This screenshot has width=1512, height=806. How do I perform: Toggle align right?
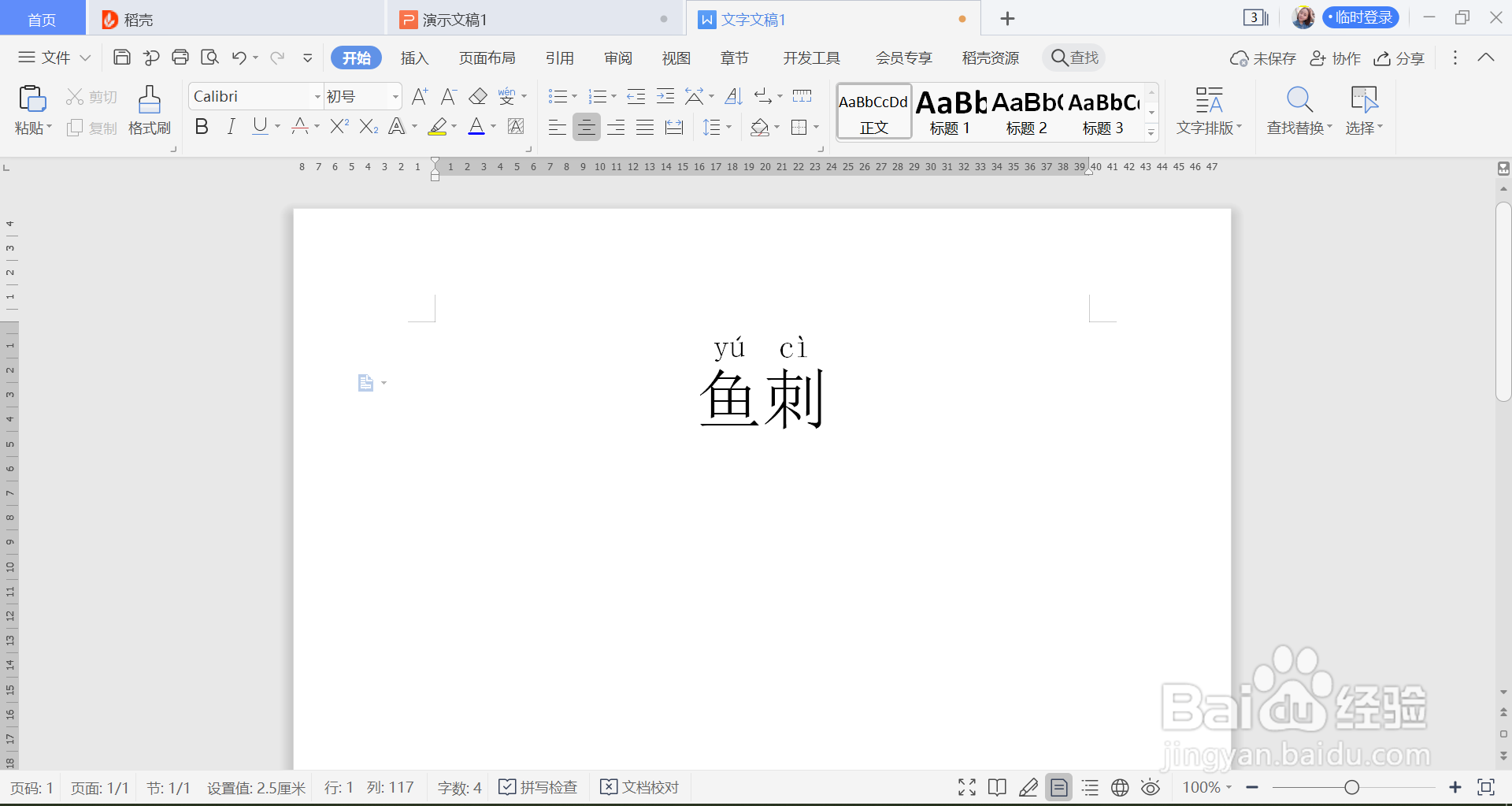(x=616, y=127)
